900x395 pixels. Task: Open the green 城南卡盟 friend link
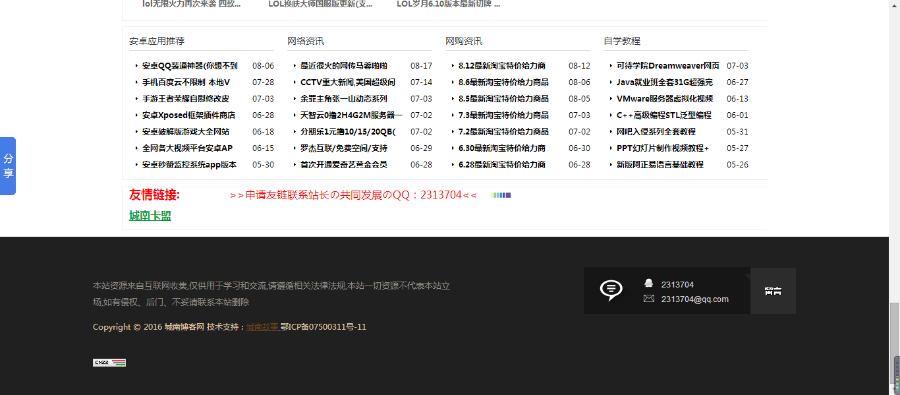tap(150, 216)
